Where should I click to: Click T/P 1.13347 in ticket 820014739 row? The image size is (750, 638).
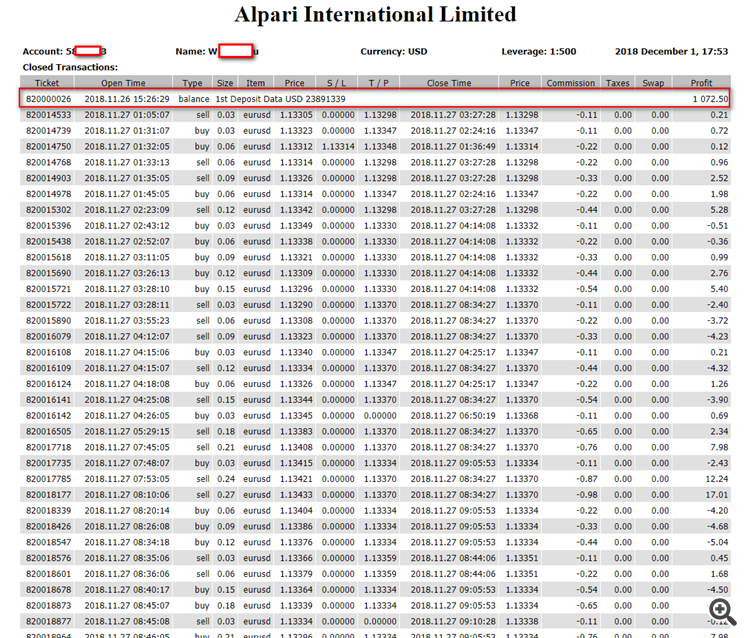(x=380, y=131)
